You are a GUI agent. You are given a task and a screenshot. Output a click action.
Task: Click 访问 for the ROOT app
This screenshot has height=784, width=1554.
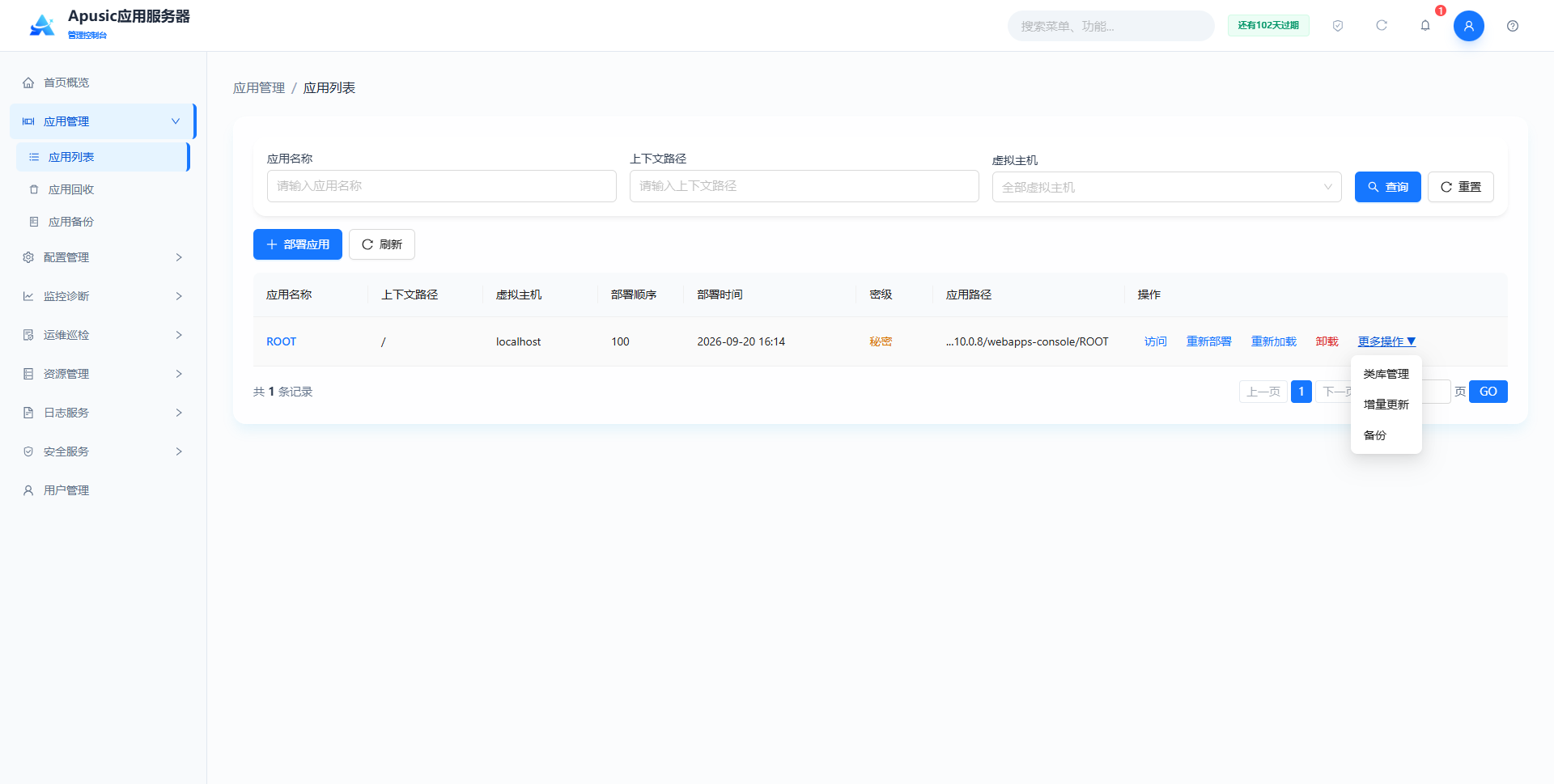pyautogui.click(x=1156, y=341)
